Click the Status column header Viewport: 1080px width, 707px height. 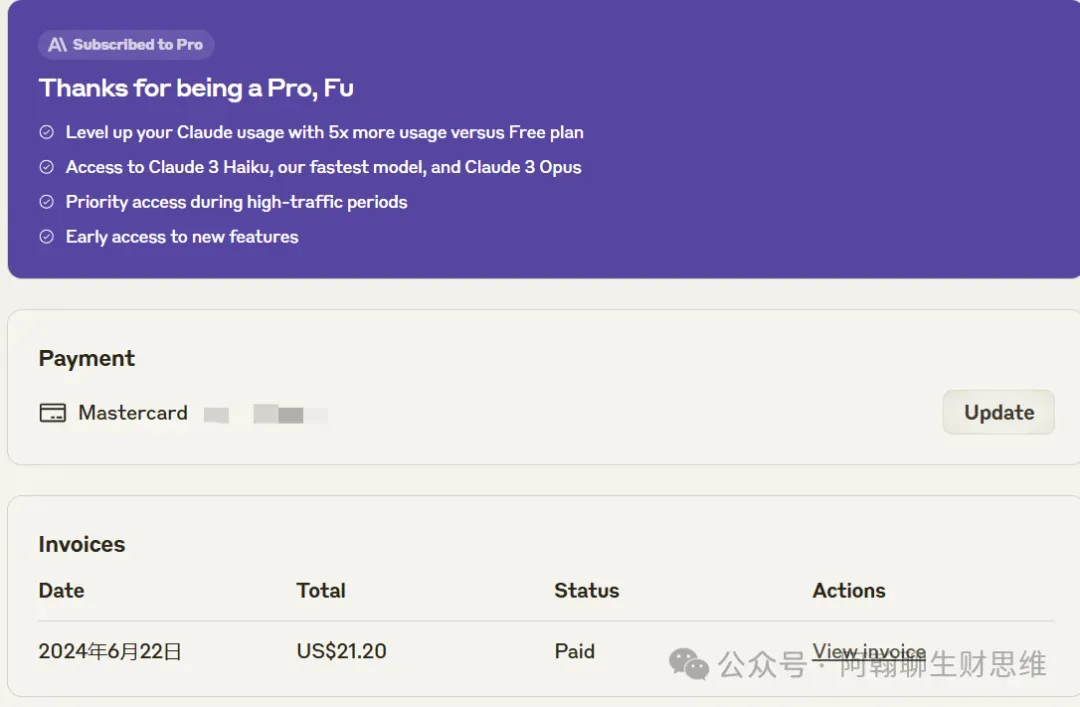tap(586, 590)
